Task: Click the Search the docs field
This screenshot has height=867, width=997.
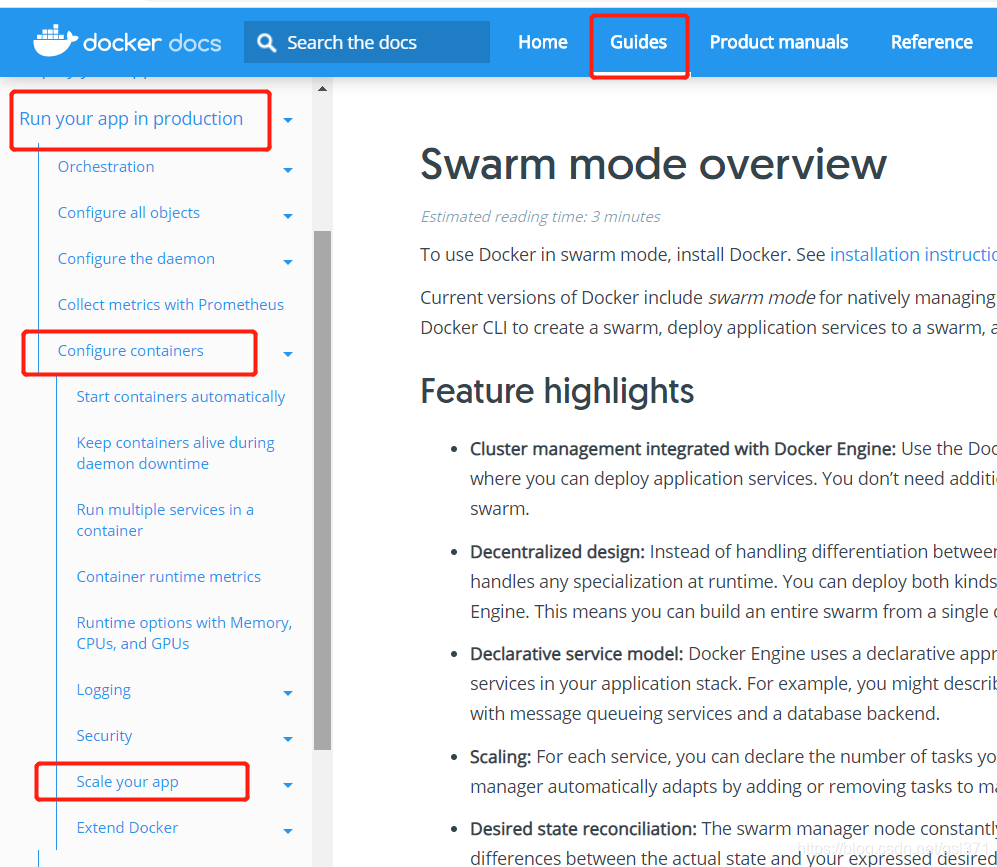Action: coord(367,42)
